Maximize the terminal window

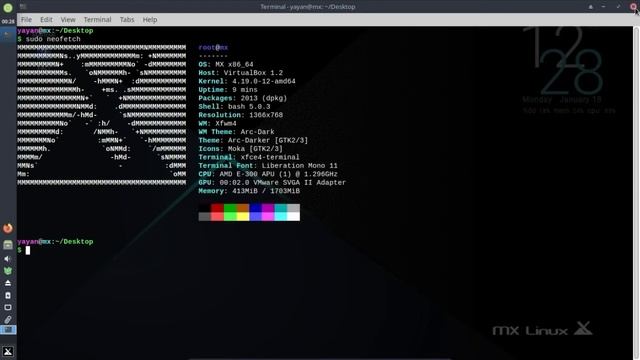click(618, 7)
